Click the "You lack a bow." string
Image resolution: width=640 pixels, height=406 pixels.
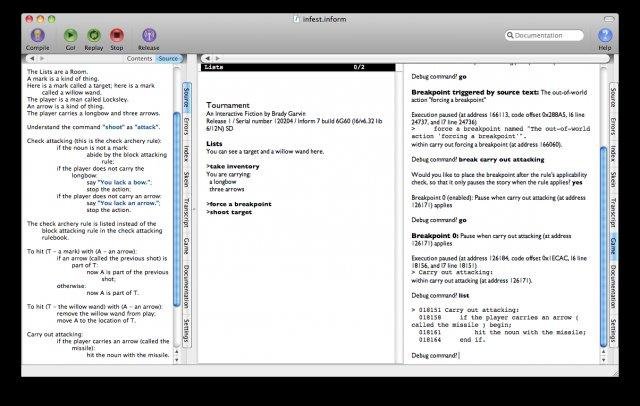coord(124,182)
